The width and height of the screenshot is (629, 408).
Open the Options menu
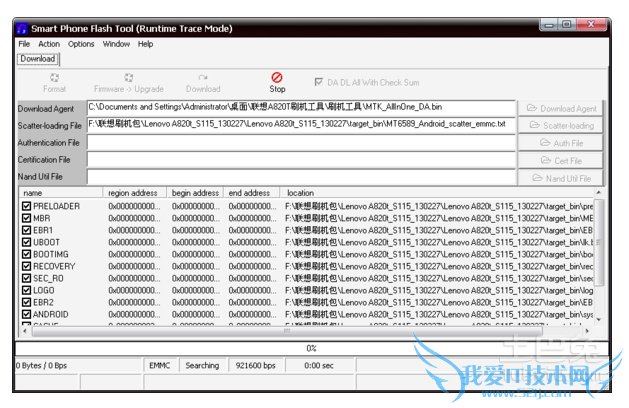pyautogui.click(x=81, y=44)
